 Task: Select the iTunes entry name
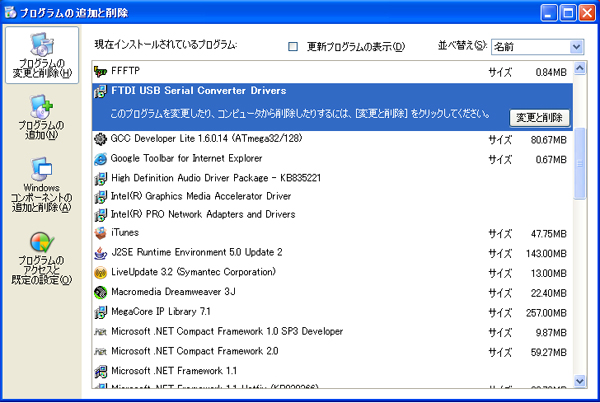(x=125, y=233)
